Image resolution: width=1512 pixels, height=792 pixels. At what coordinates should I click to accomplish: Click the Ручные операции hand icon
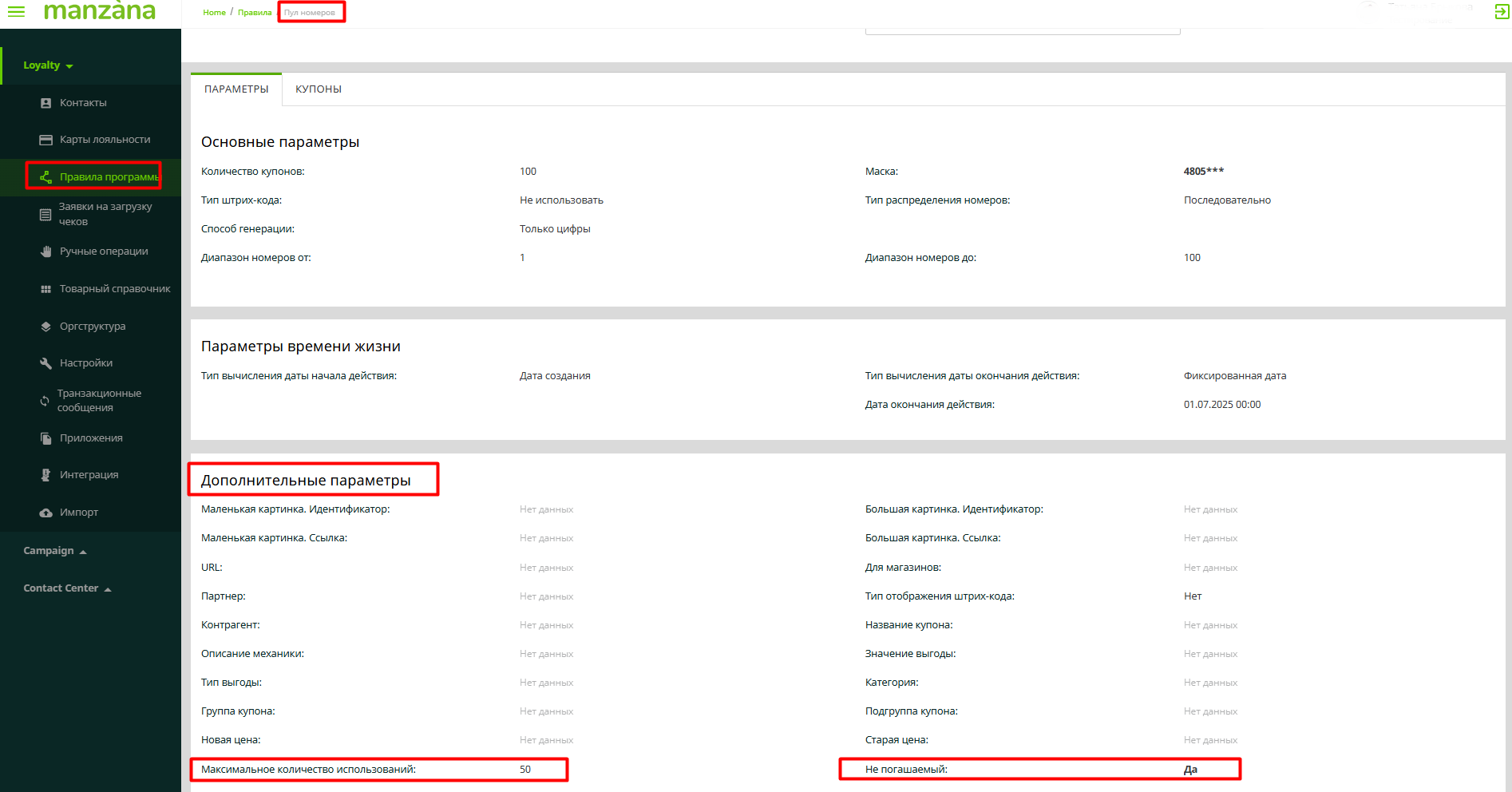(x=46, y=251)
